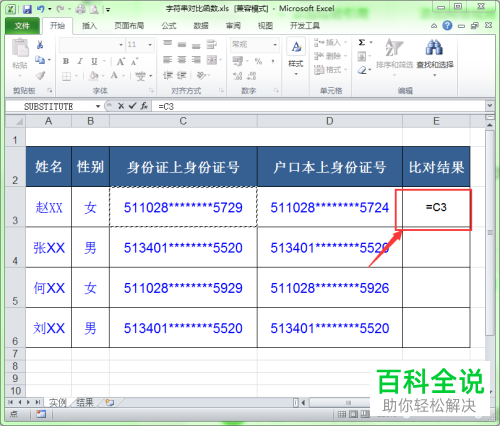
Task: Switch to the Data tab
Action: click(x=201, y=26)
